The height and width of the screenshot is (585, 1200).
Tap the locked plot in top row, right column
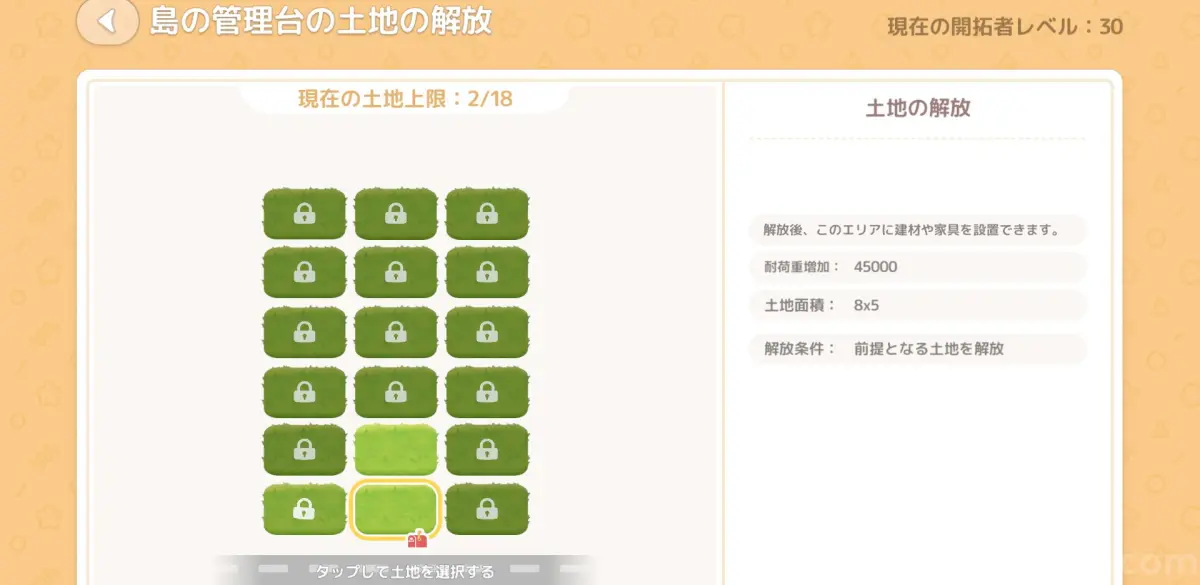pos(487,213)
